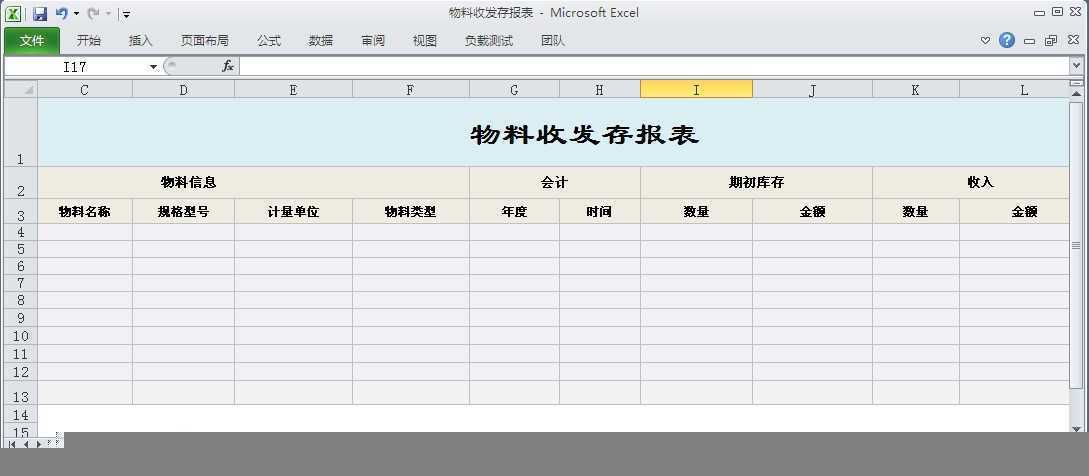Switch to the 开始 ribbon tab

(88, 41)
